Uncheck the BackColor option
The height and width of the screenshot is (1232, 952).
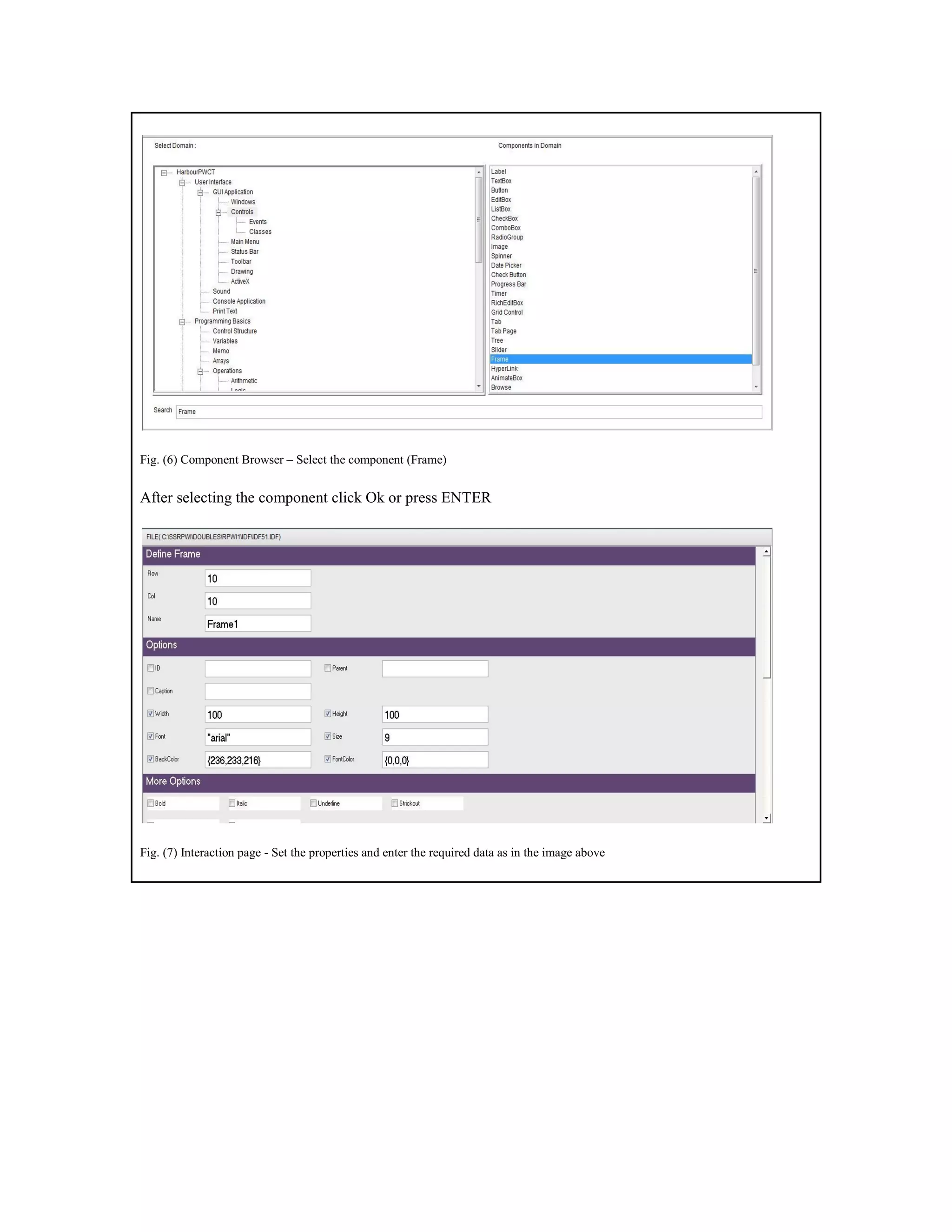(151, 759)
